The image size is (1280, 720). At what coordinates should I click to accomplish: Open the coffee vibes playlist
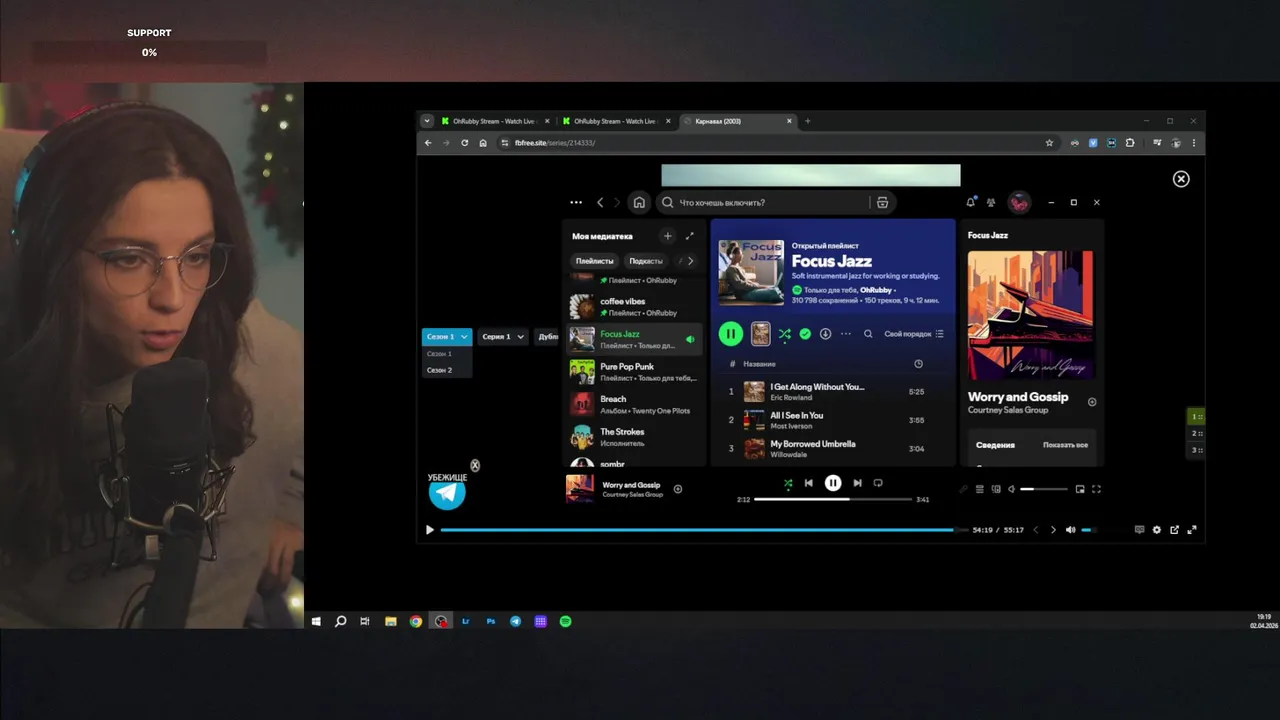point(633,307)
